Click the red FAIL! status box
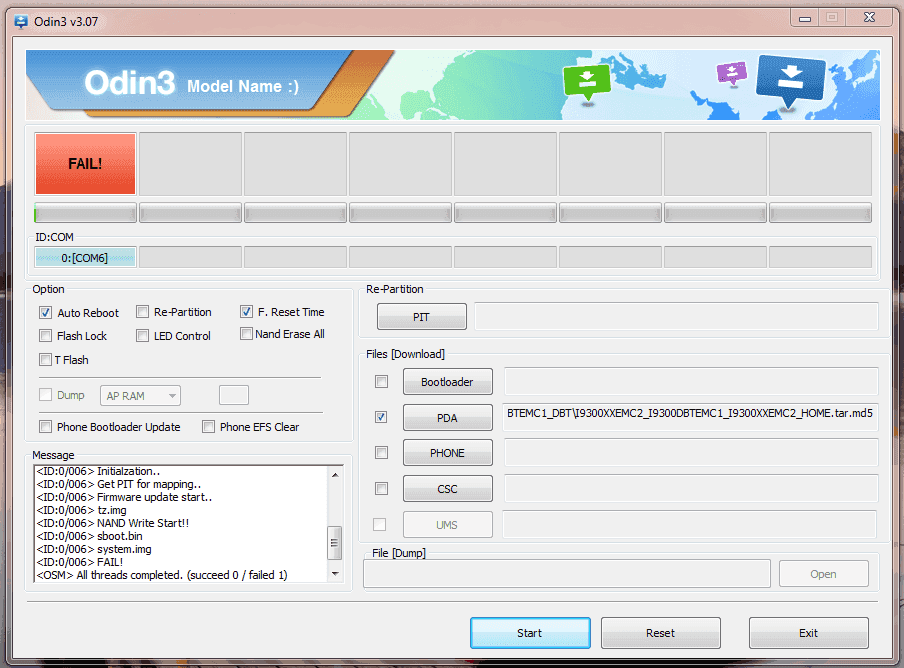904x668 pixels. (85, 164)
